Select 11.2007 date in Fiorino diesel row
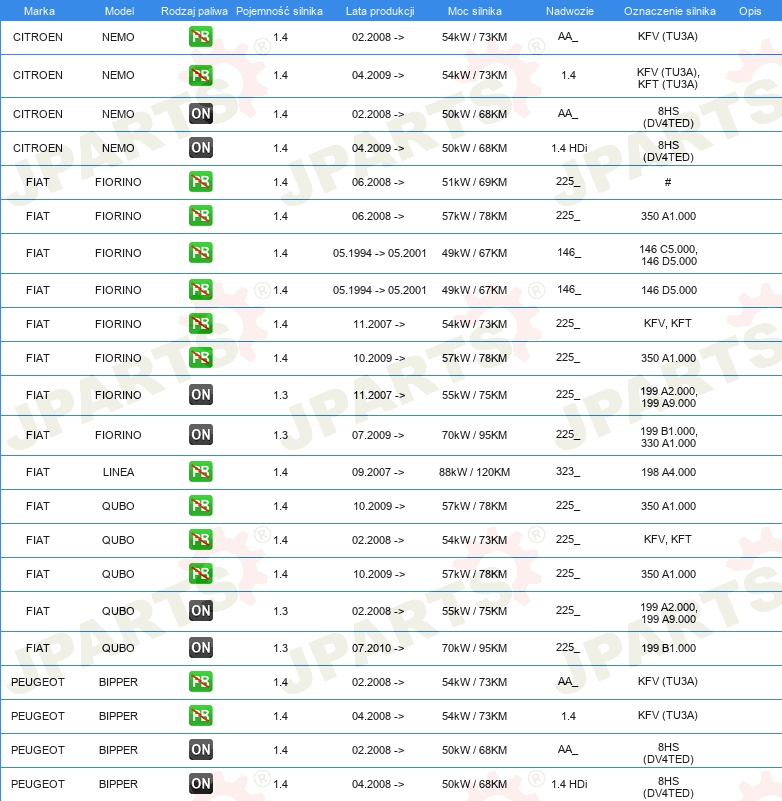This screenshot has width=782, height=801. [x=379, y=395]
